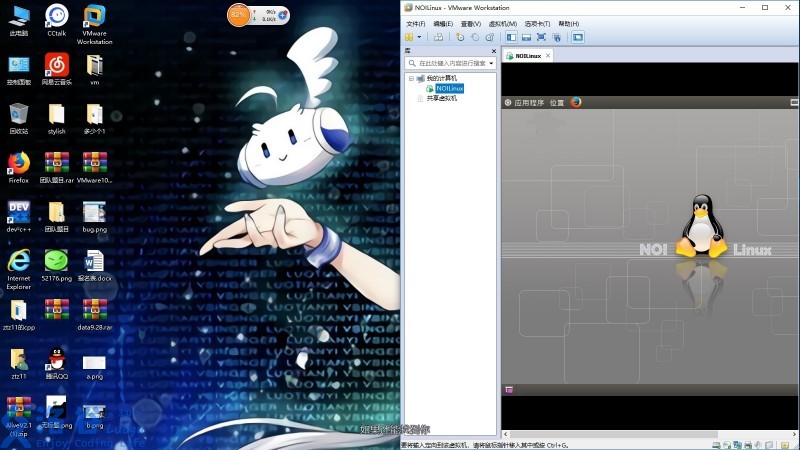Select the 腾讯QQ desktop shortcut
800x450 pixels.
click(57, 363)
